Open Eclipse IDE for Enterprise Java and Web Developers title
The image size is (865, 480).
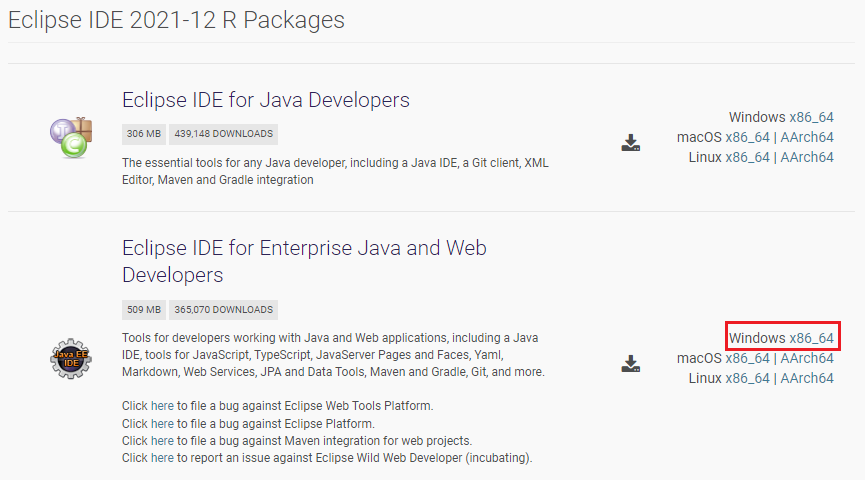pos(304,261)
